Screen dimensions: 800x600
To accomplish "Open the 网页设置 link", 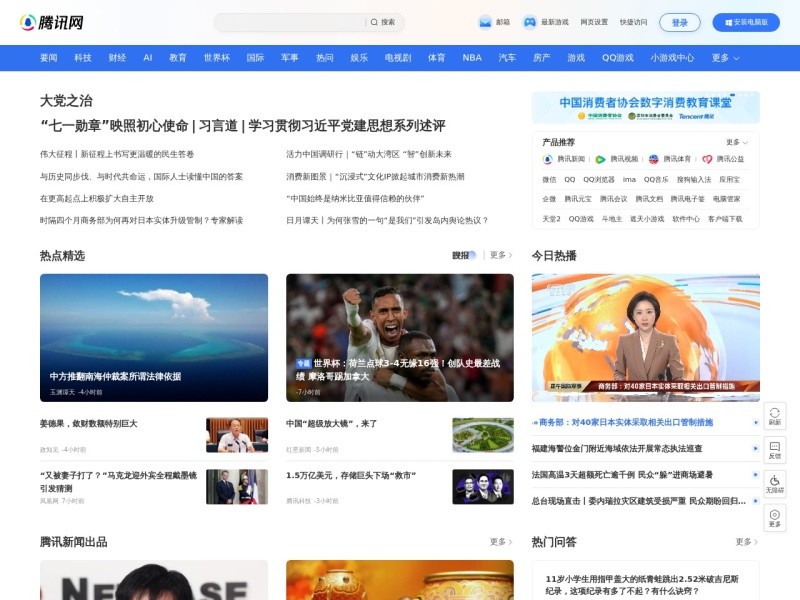I will 594,22.
